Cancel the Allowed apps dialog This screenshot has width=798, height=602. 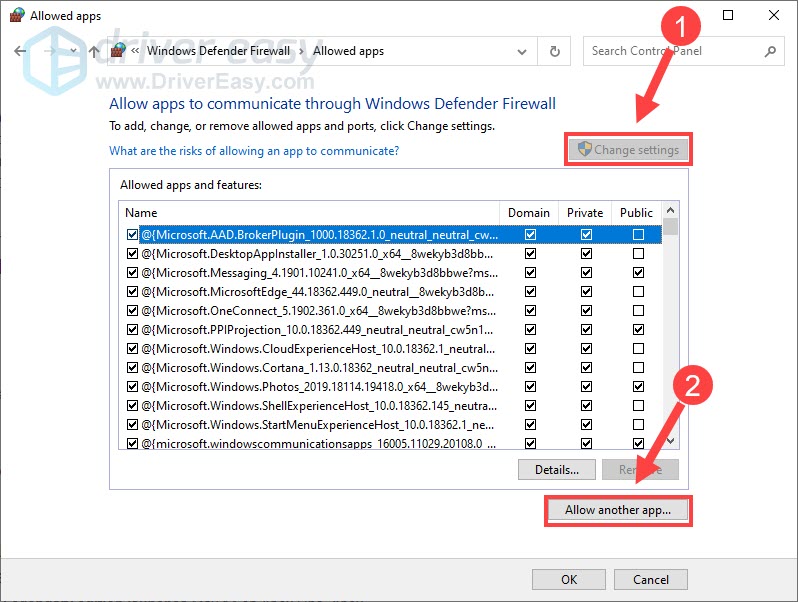651,580
